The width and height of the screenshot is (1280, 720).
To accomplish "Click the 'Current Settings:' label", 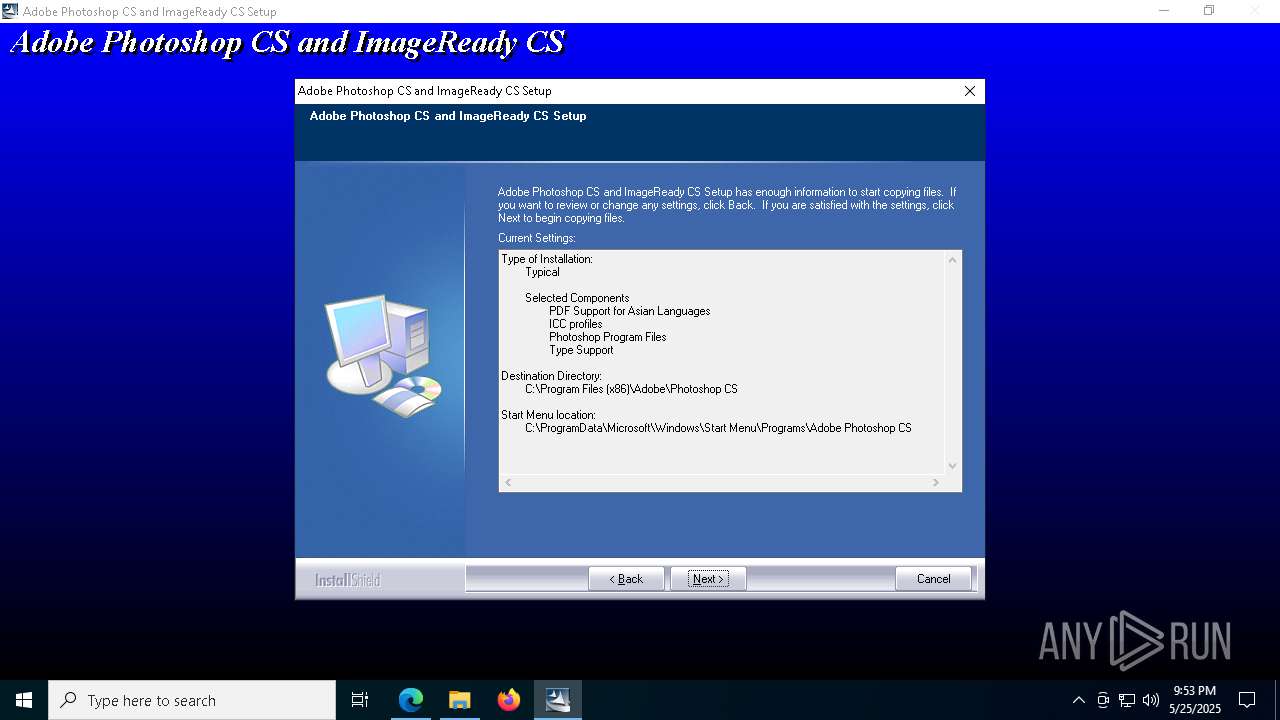I will click(x=537, y=238).
